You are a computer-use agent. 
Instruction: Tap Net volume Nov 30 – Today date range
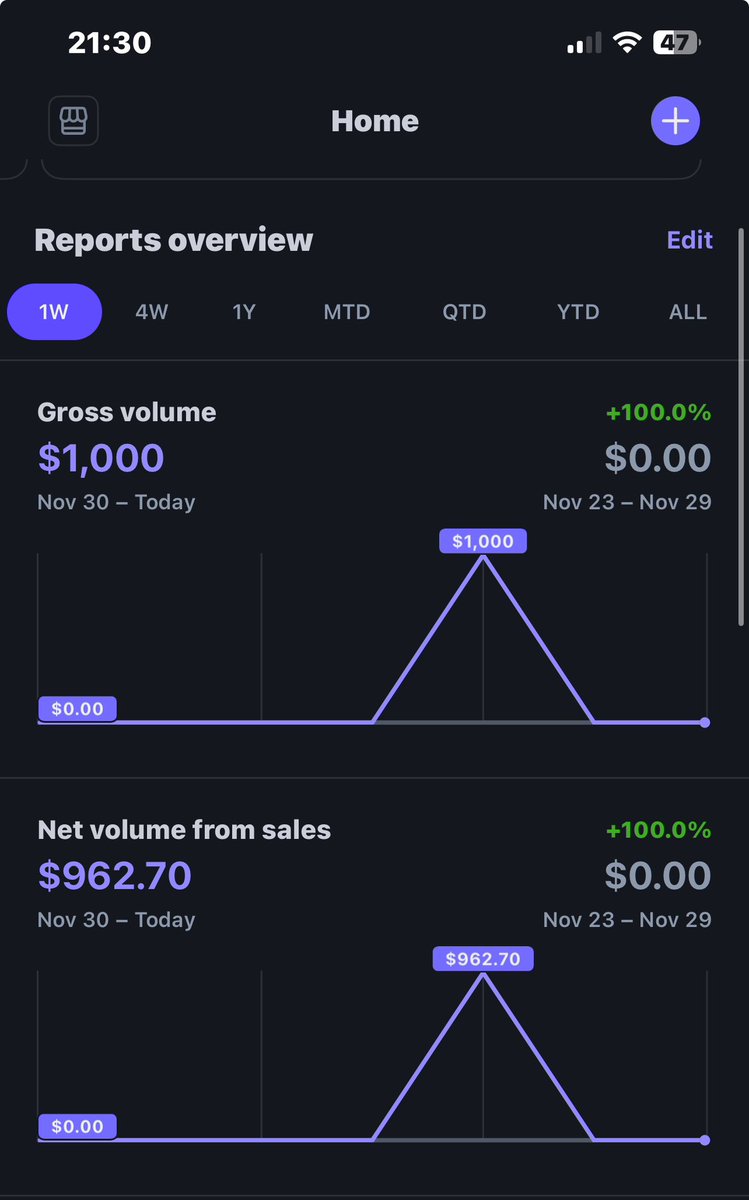(116, 920)
